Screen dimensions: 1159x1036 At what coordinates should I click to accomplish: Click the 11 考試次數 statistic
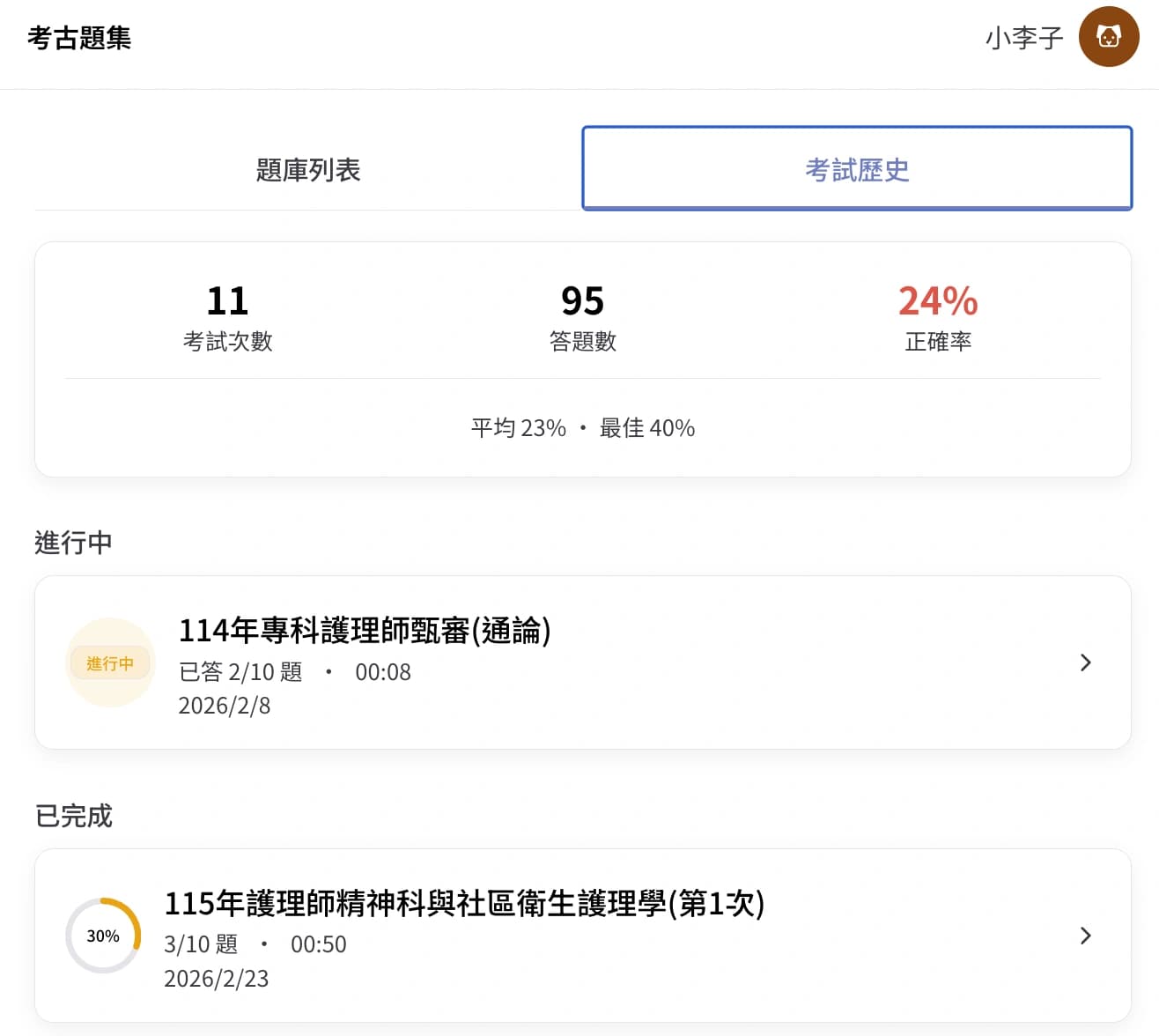(x=227, y=317)
